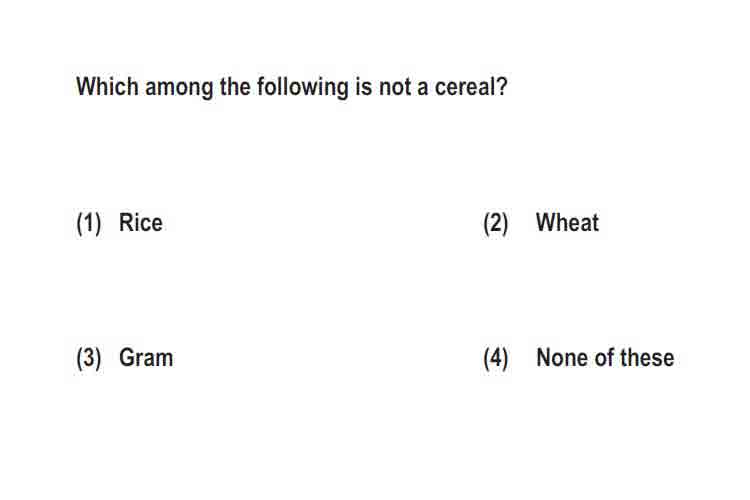Screen dimensions: 750x500
Task: Click the word 'cereal?' in the question
Action: click(471, 87)
